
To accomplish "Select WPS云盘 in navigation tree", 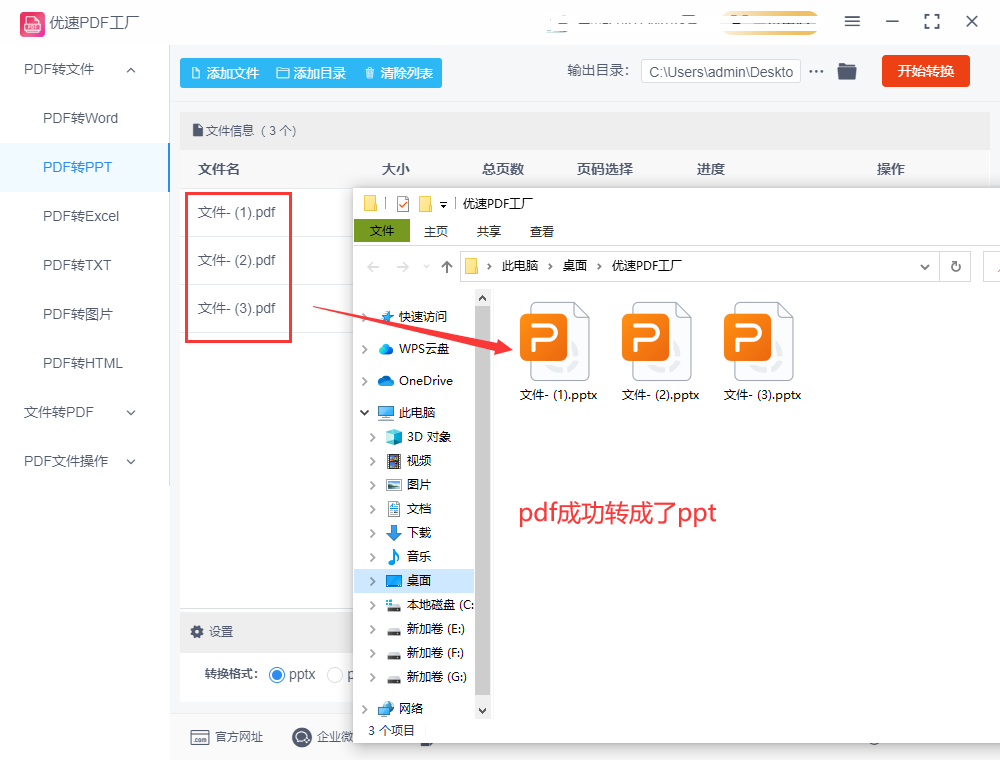I will click(x=415, y=349).
